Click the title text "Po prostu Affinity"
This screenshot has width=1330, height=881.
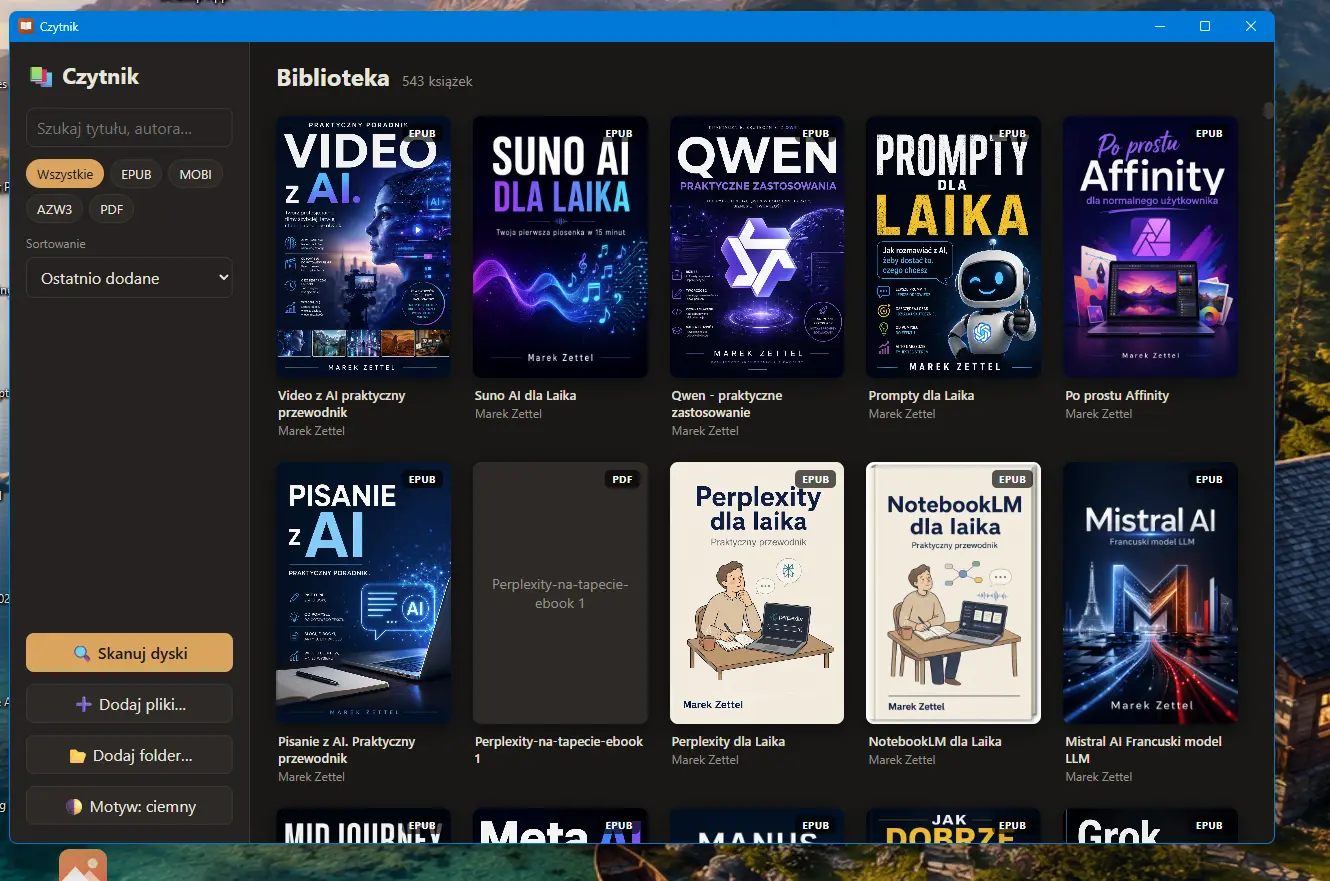tap(1117, 395)
